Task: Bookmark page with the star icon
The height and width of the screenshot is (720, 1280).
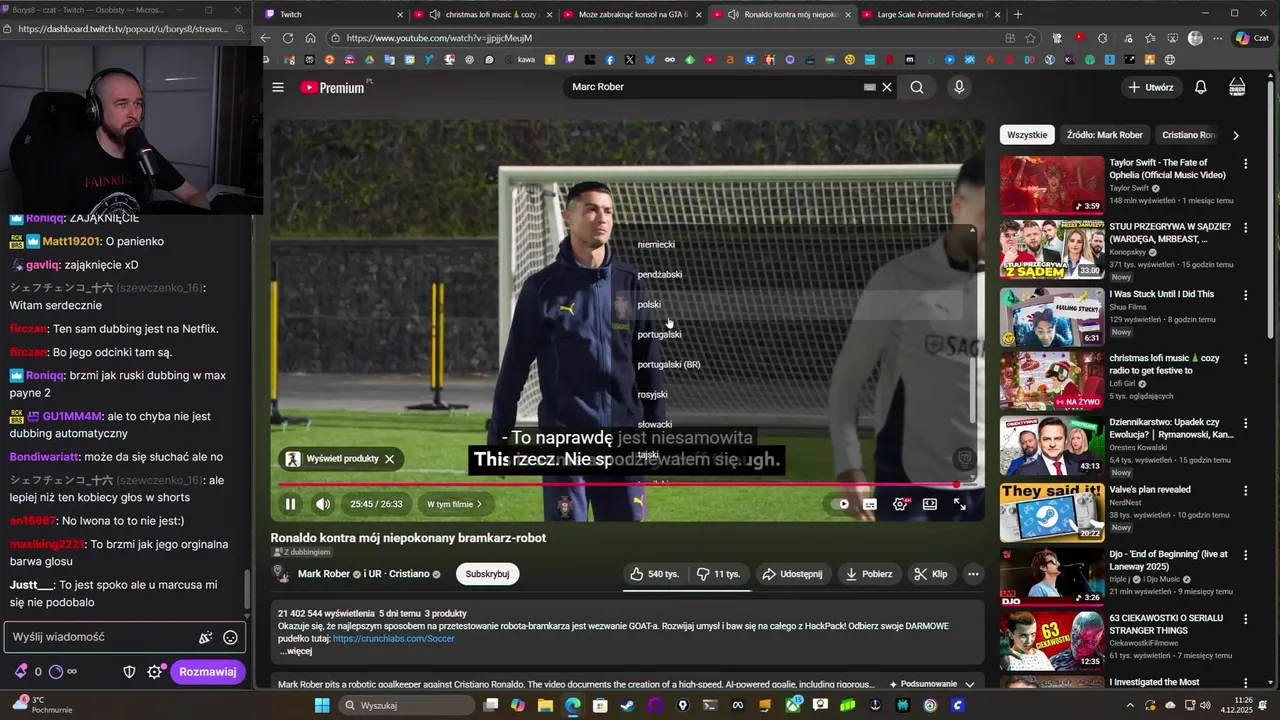Action: (x=1030, y=38)
